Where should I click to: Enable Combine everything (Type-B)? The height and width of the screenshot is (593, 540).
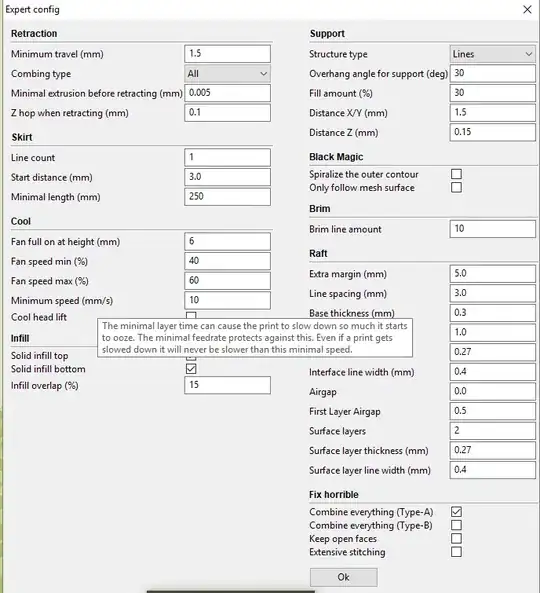tap(456, 525)
